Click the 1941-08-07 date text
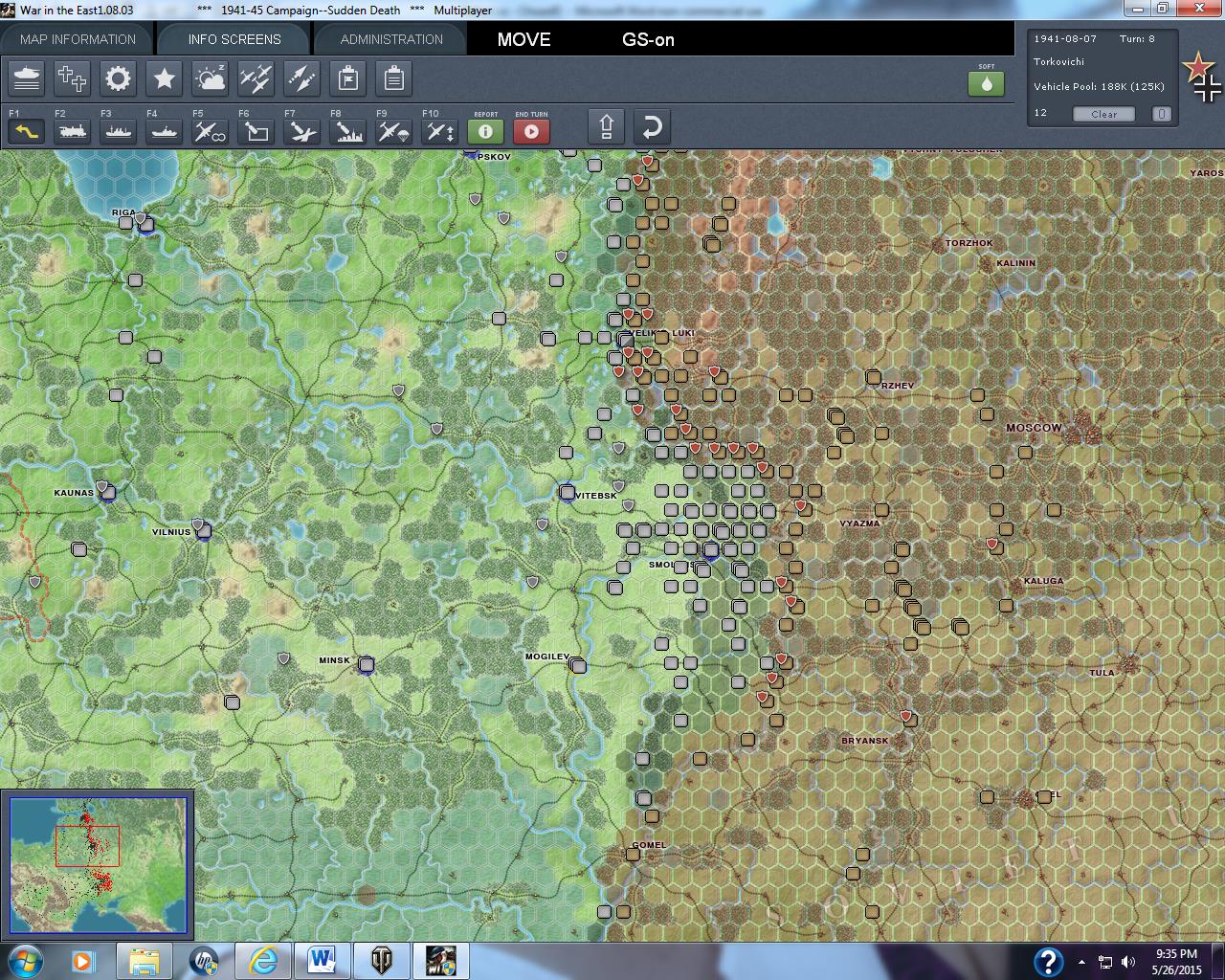 click(1065, 39)
